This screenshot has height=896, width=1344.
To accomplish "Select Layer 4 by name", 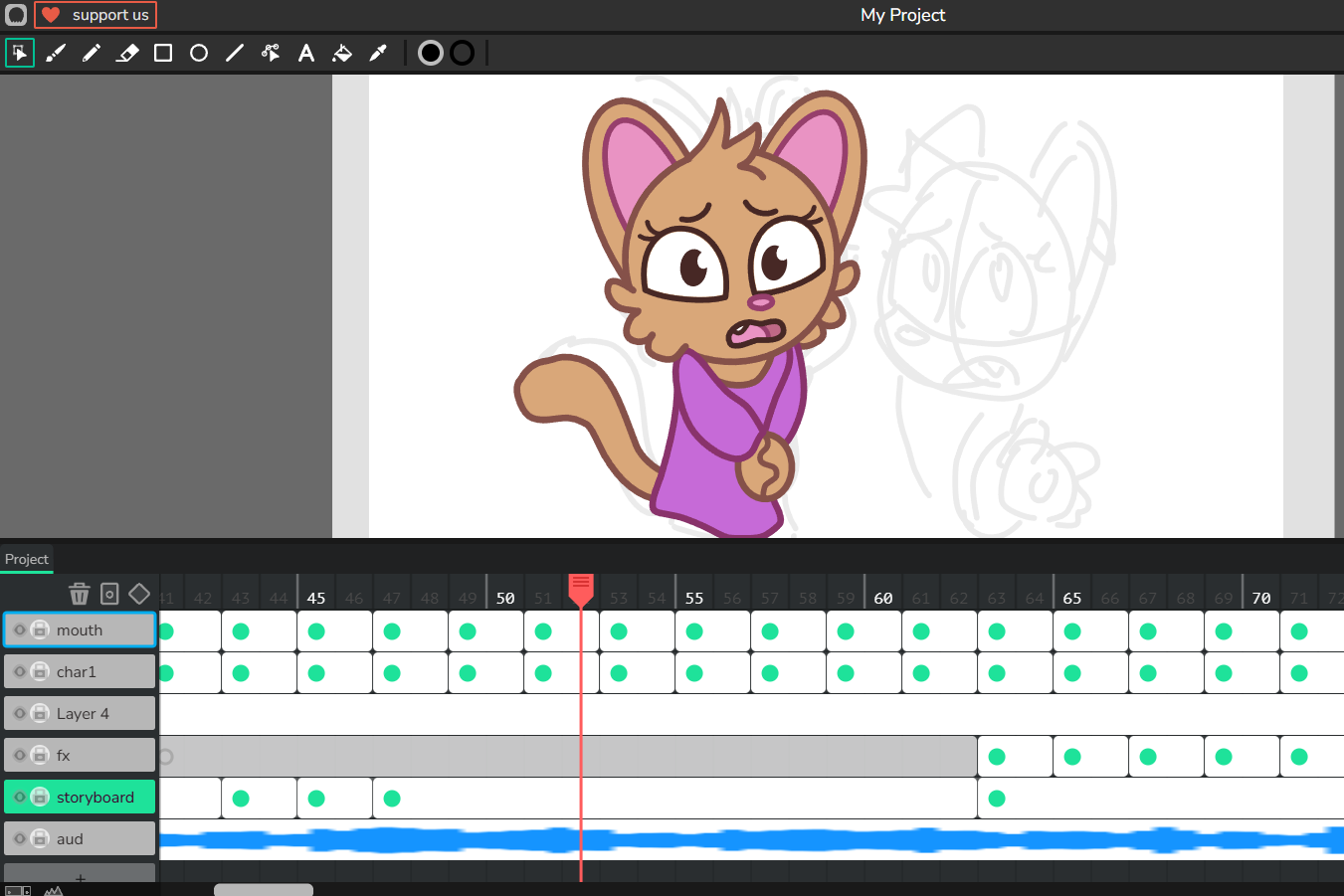I will click(83, 713).
